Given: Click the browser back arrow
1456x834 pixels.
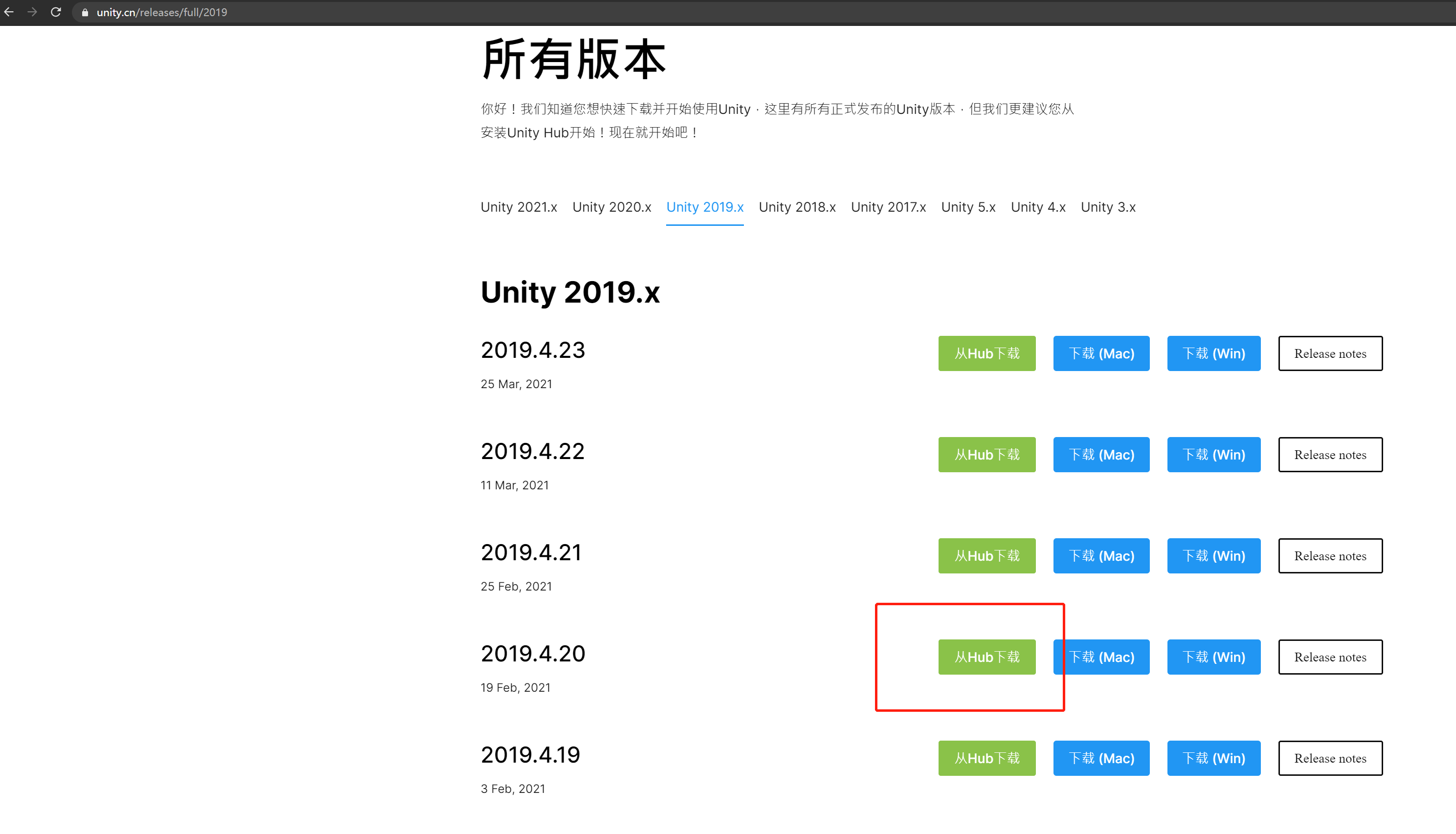Looking at the screenshot, I should [9, 12].
